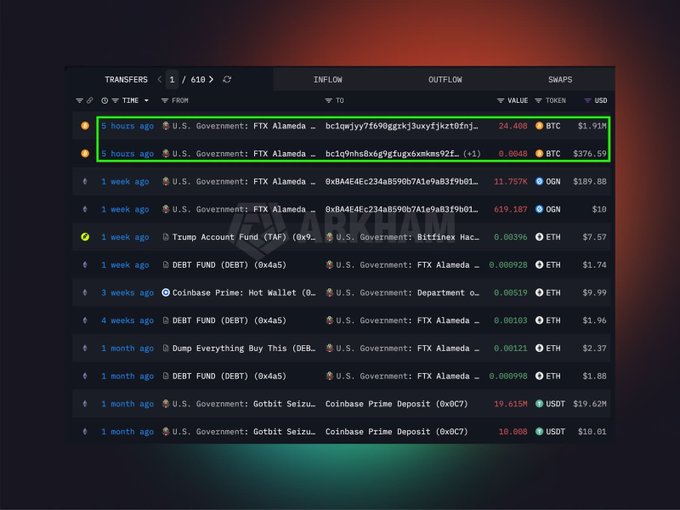Switch to the SWAPS tab
The height and width of the screenshot is (510, 680).
(560, 79)
